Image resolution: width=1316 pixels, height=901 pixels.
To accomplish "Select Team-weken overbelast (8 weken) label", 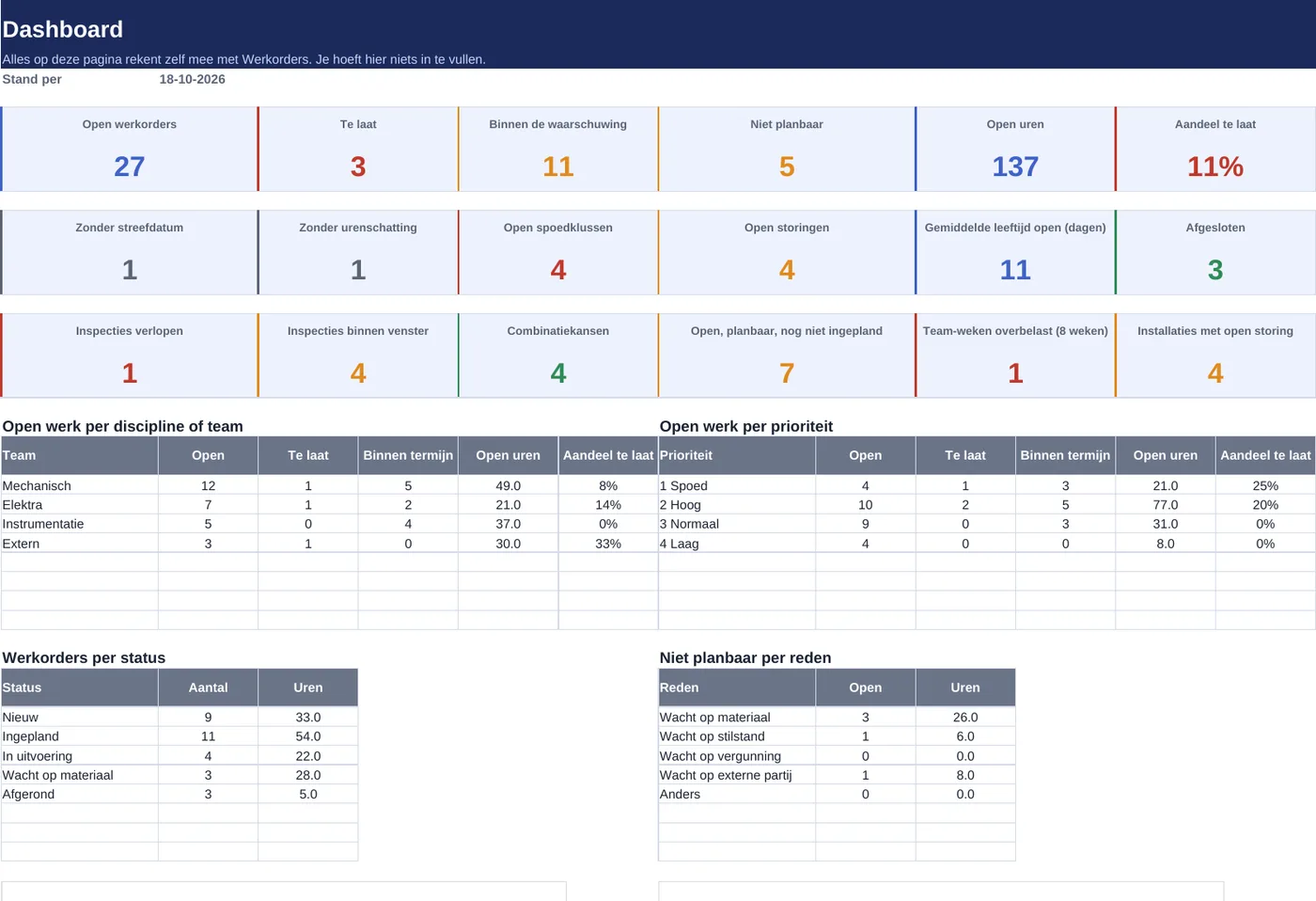I will (x=1015, y=331).
